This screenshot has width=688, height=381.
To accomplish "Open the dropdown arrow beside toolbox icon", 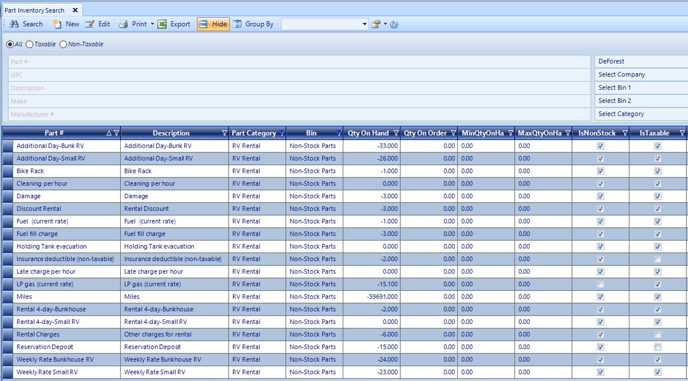I will click(385, 25).
